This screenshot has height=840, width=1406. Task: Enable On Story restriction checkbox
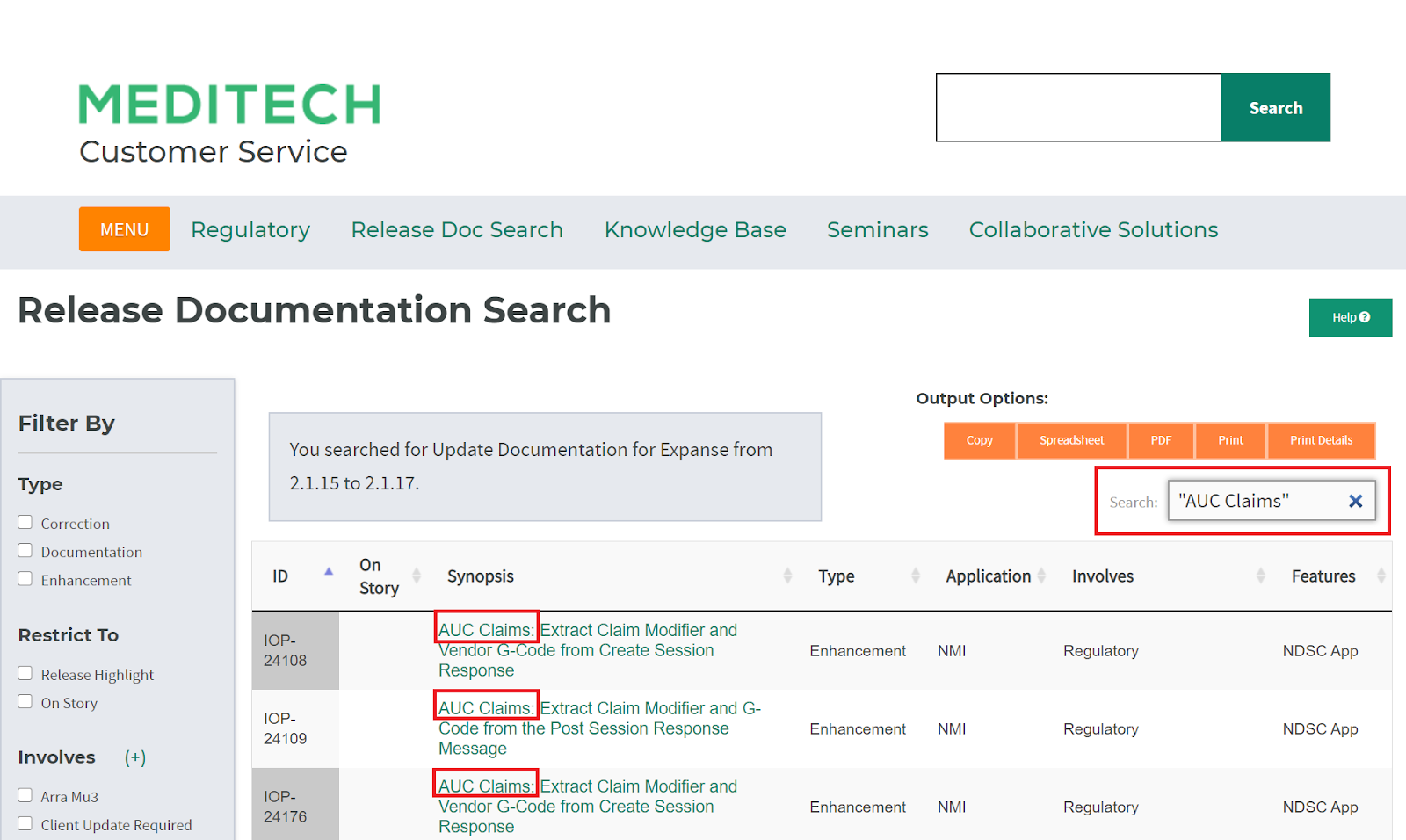pos(25,702)
